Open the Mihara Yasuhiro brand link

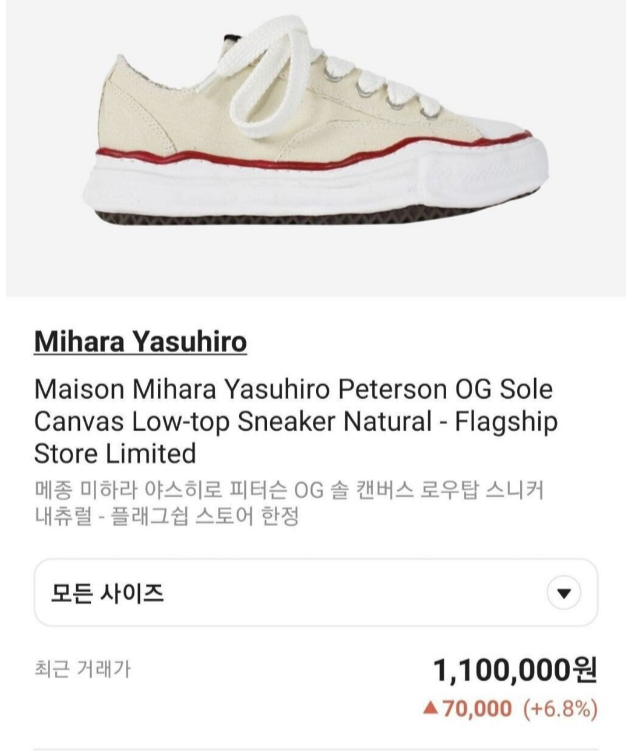(140, 343)
